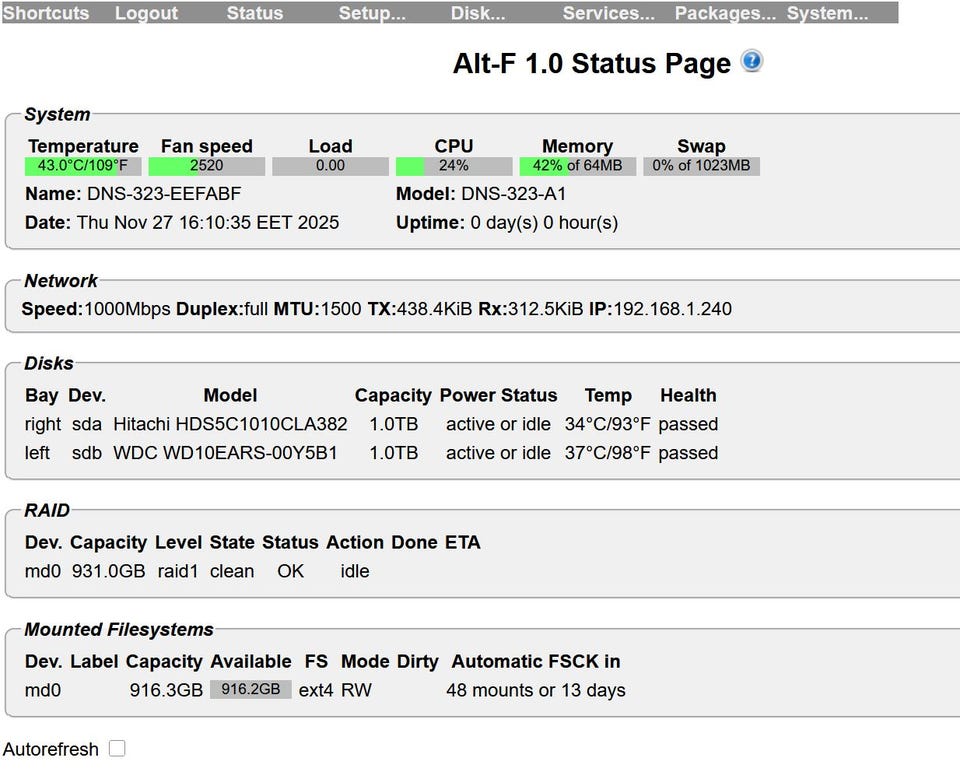The height and width of the screenshot is (779, 960).
Task: Click the Power Status column header
Action: pyautogui.click(x=498, y=395)
